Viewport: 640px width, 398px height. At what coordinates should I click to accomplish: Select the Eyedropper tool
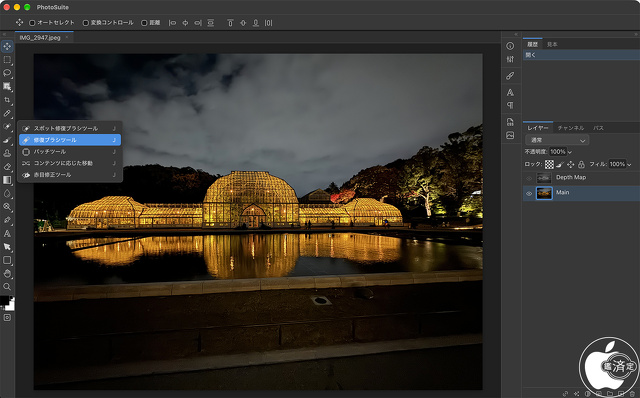click(7, 113)
